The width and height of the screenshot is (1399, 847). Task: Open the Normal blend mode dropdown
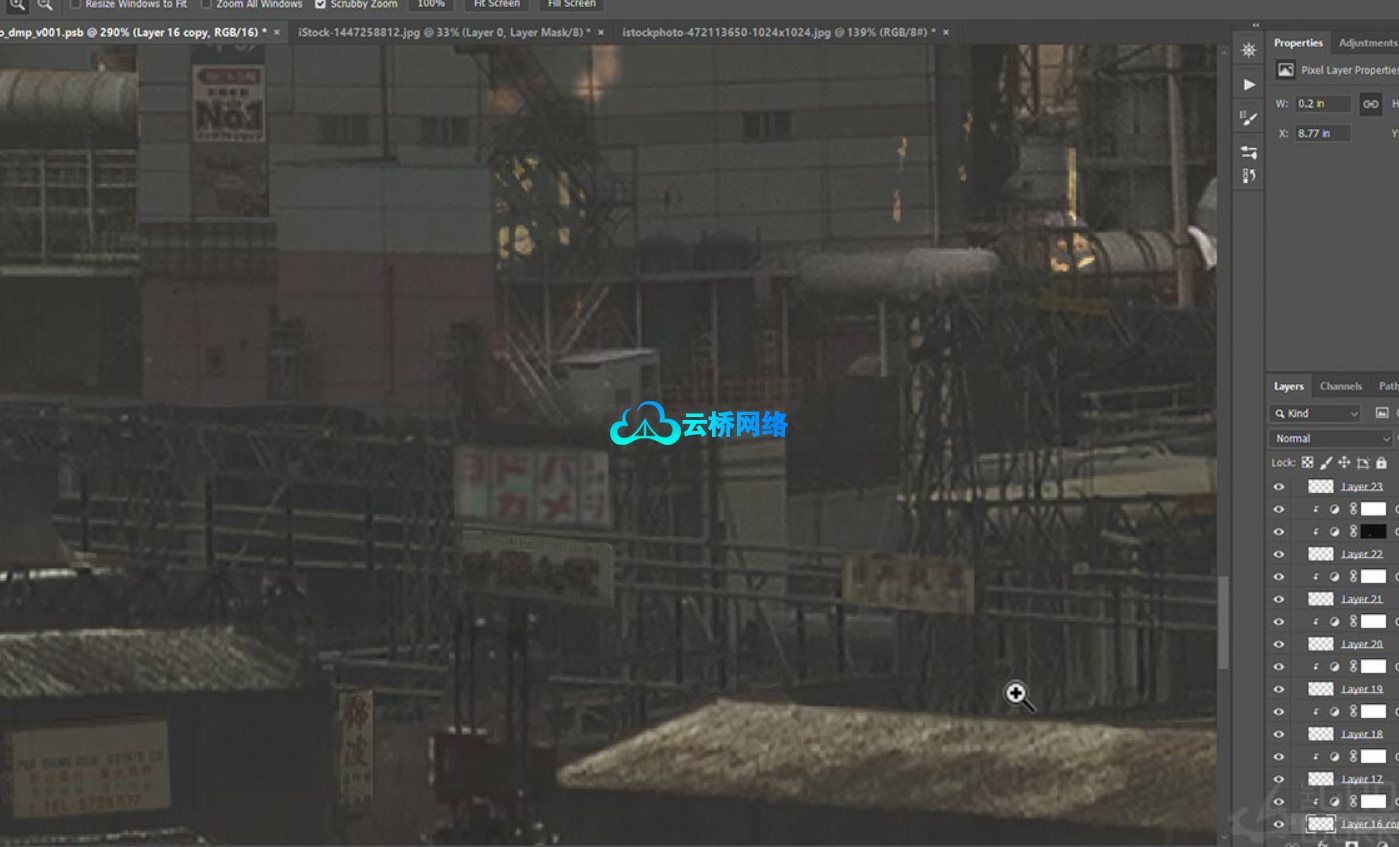coord(1330,438)
